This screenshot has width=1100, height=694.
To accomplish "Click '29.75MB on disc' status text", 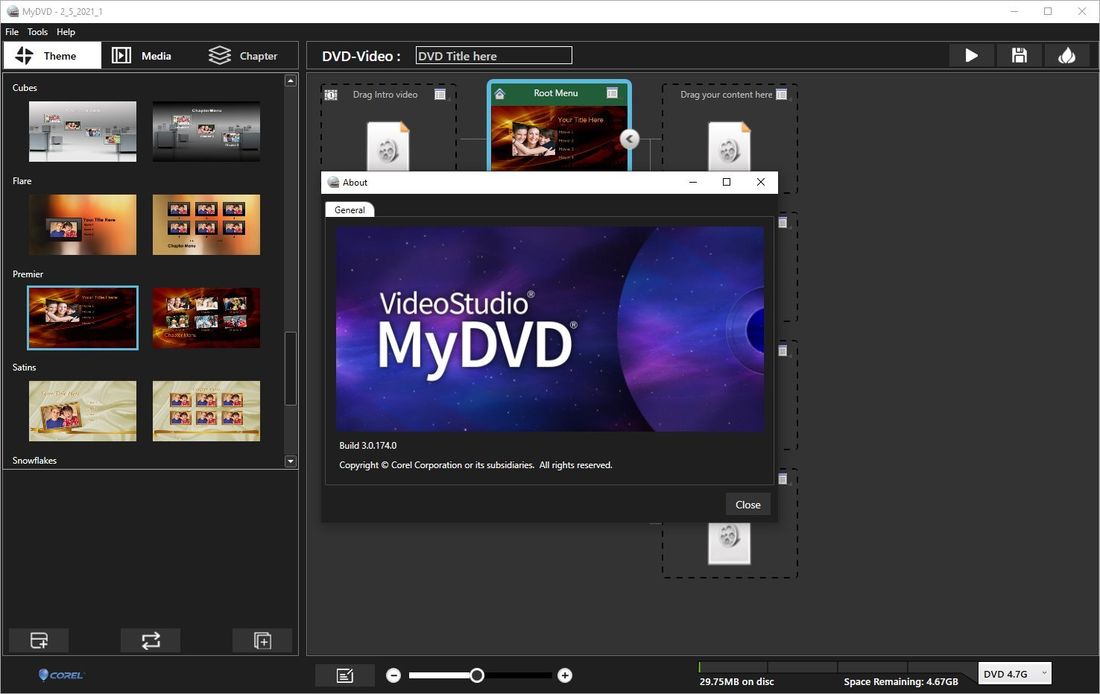I will [737, 681].
